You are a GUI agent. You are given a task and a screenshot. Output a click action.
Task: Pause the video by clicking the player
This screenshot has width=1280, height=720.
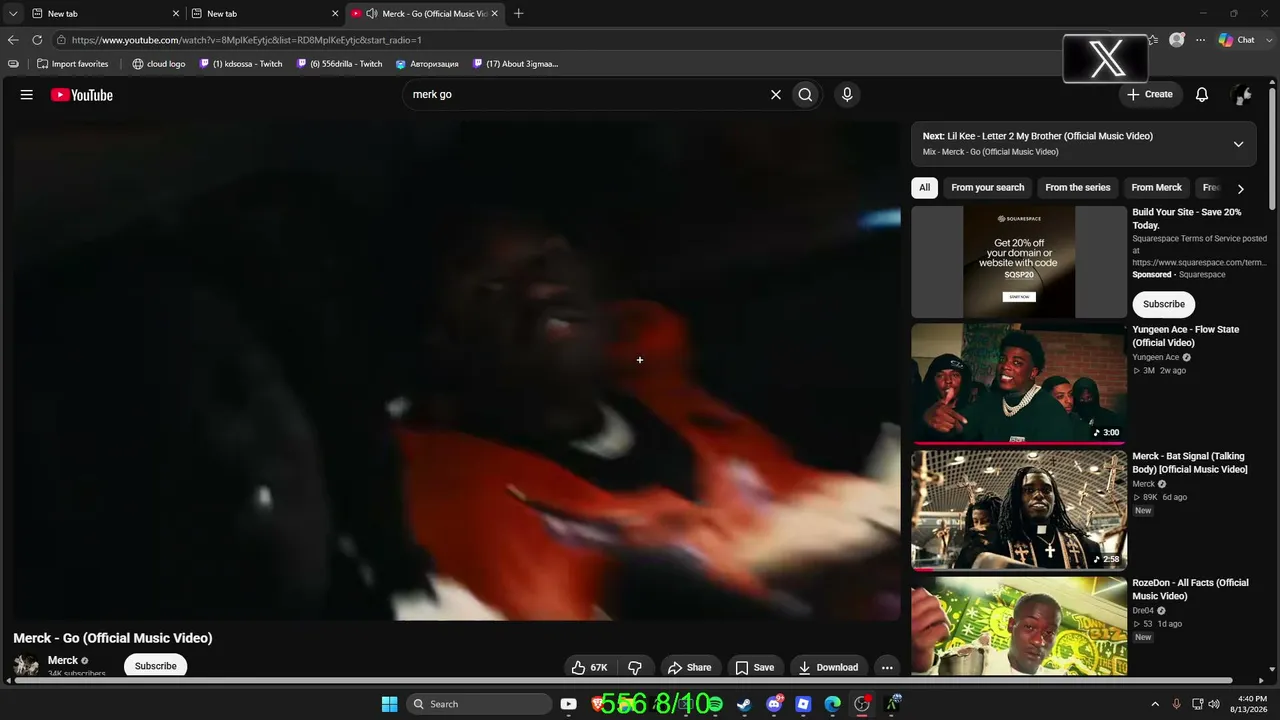tap(456, 371)
